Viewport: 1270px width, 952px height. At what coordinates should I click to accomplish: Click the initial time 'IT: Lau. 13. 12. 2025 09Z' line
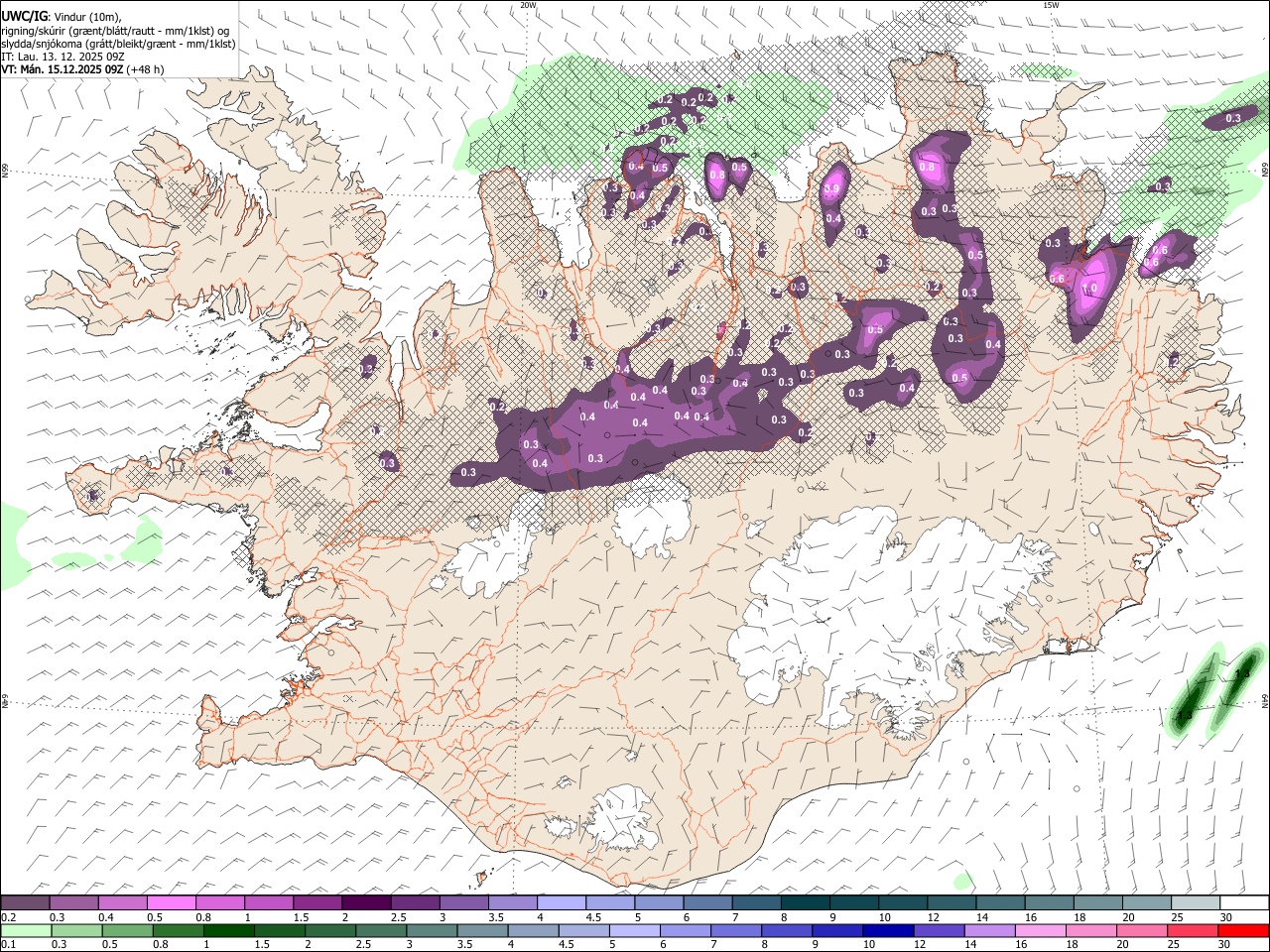point(63,57)
